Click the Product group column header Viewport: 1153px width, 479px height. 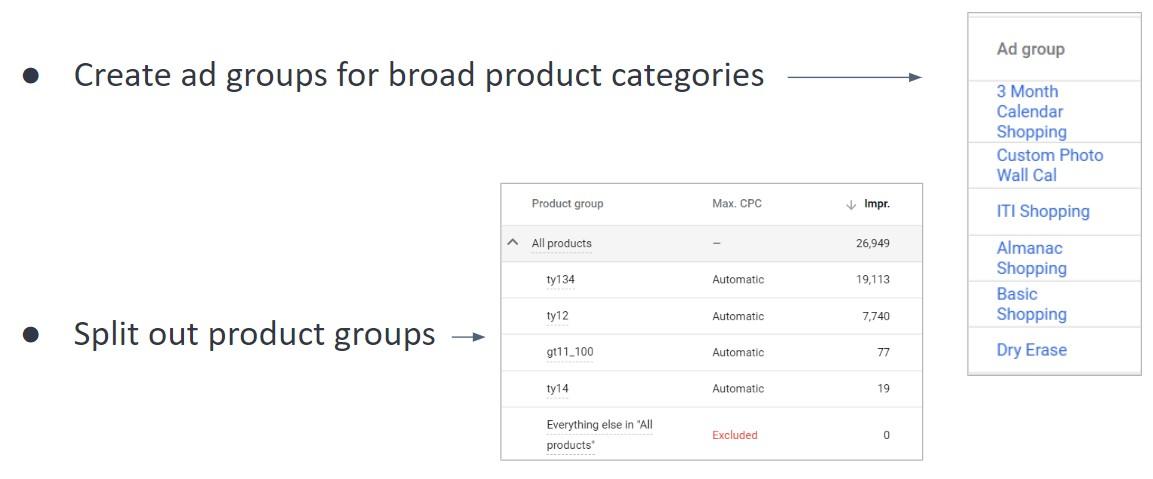(567, 204)
